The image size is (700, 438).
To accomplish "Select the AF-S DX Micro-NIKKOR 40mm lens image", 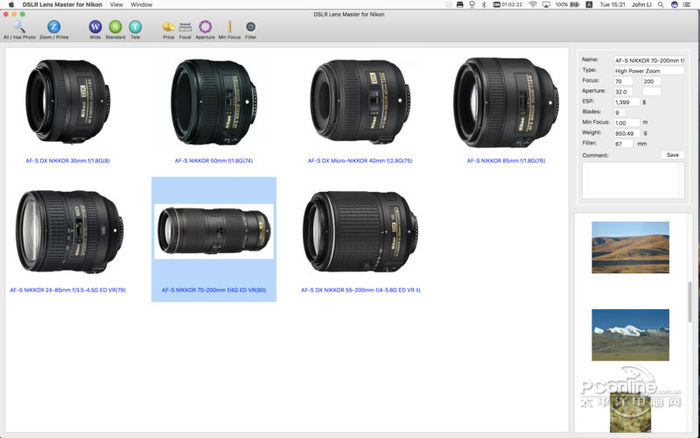I will [360, 102].
